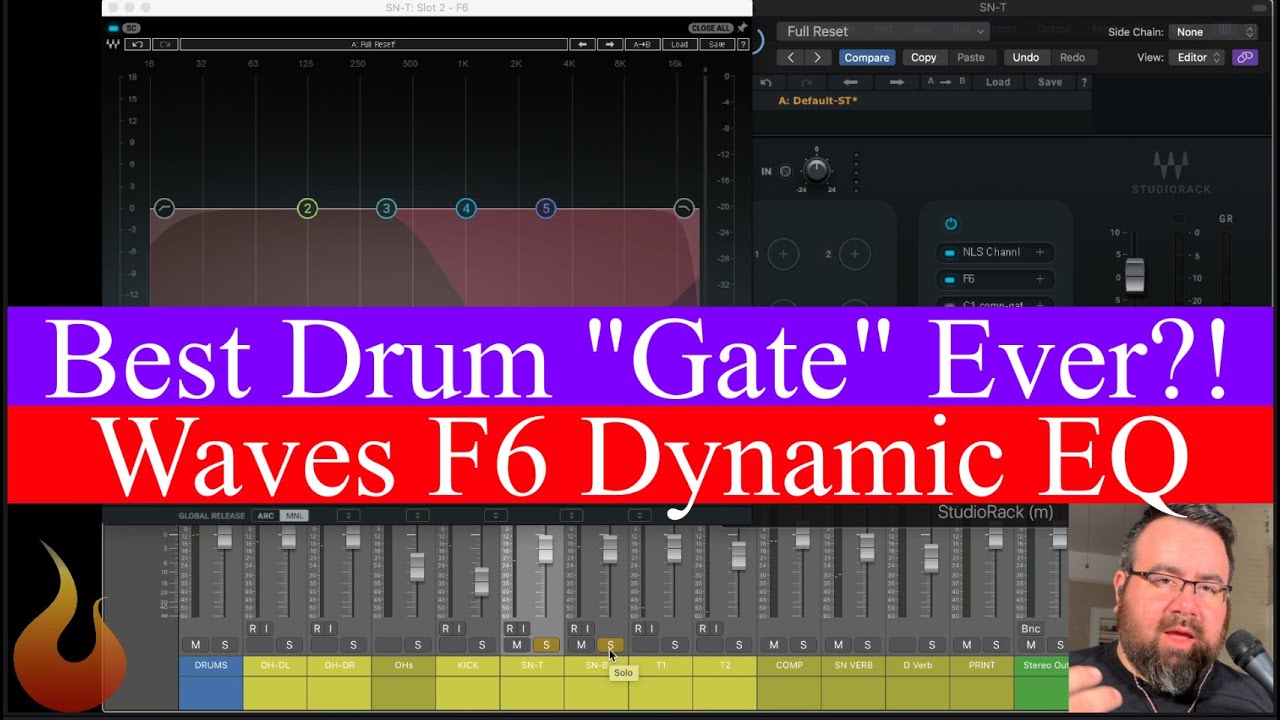
Task: Click CLOSE ALL in the F6 window
Action: [x=710, y=28]
